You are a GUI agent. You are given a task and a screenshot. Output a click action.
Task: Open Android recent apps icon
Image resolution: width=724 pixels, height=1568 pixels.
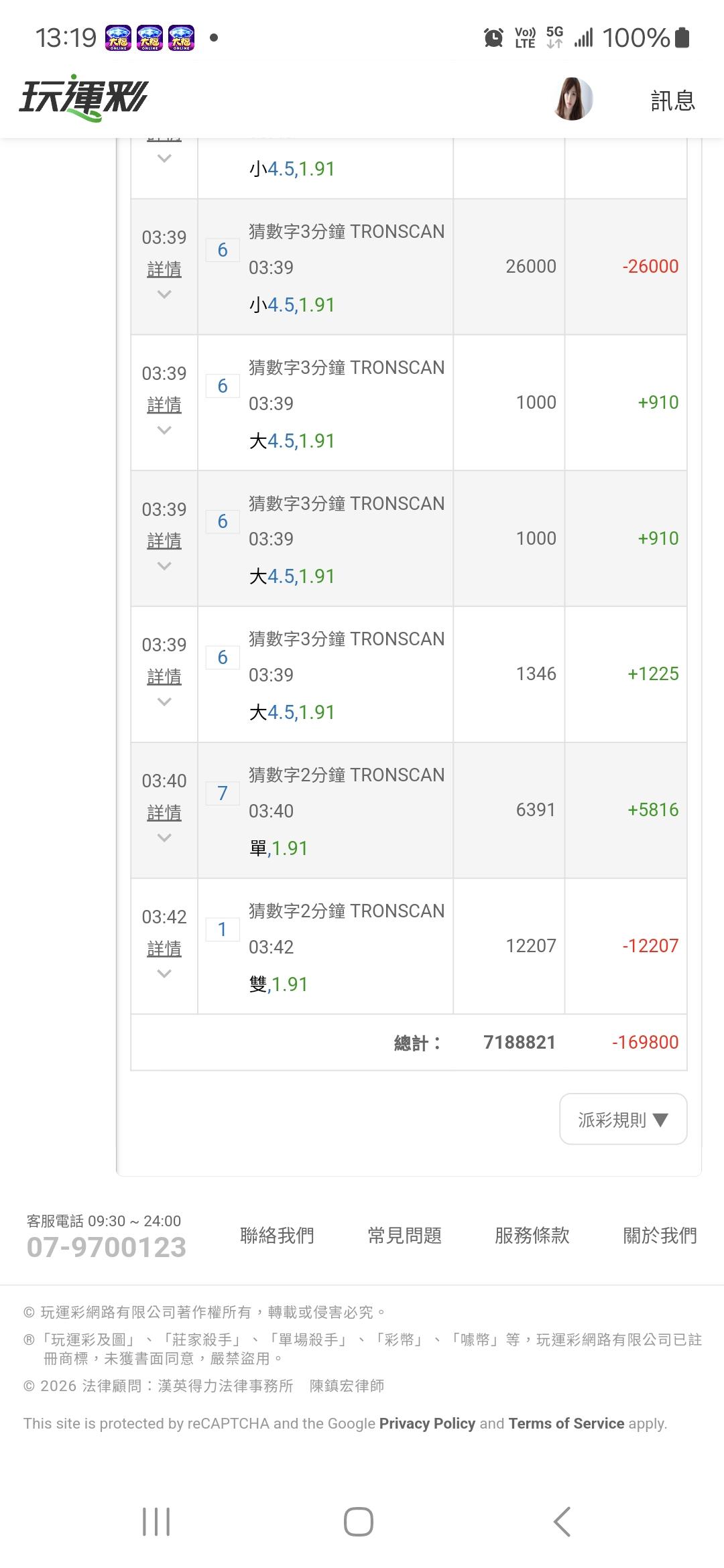156,1522
